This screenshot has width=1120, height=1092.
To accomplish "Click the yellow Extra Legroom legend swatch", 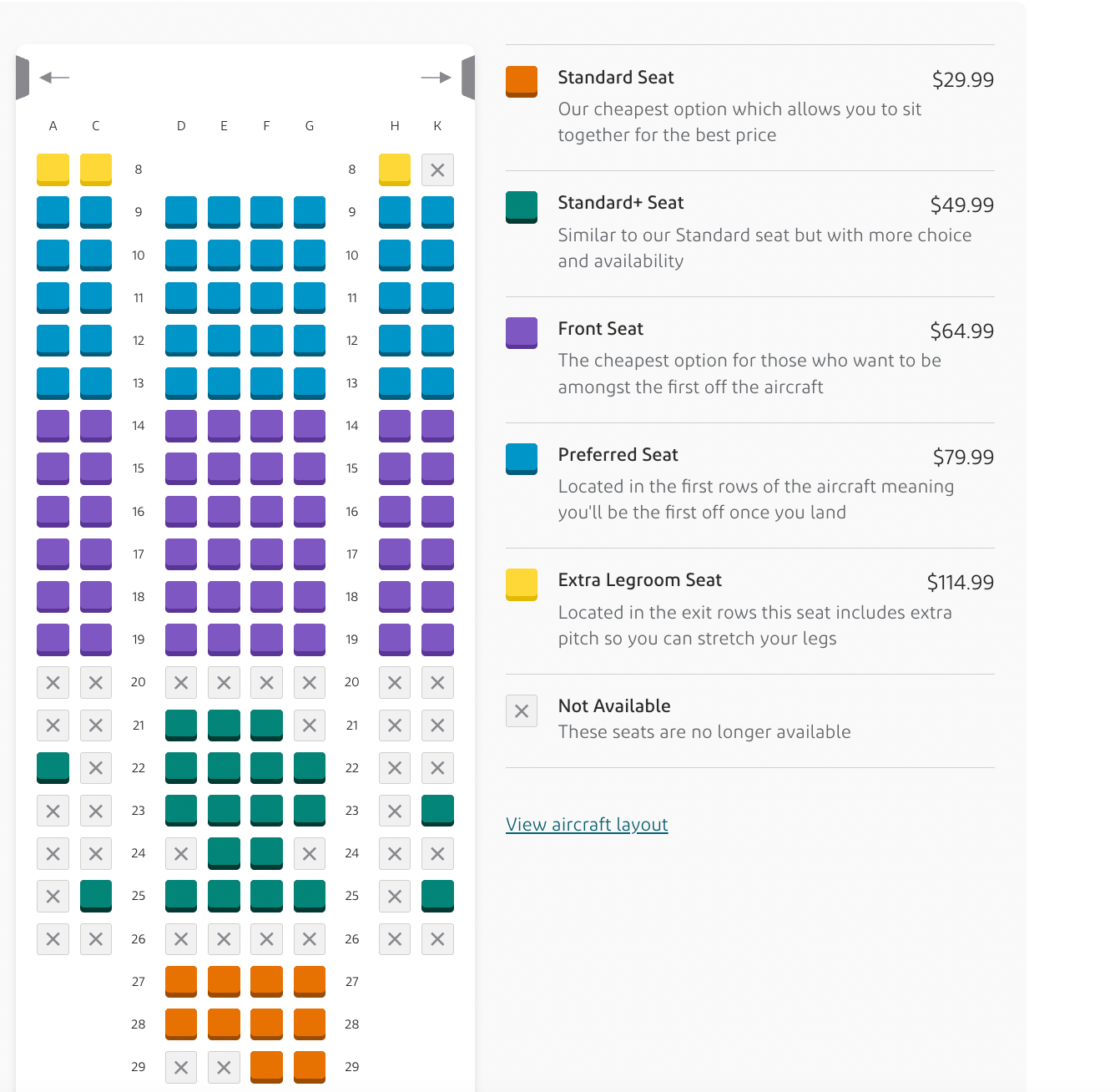I will pos(522,584).
